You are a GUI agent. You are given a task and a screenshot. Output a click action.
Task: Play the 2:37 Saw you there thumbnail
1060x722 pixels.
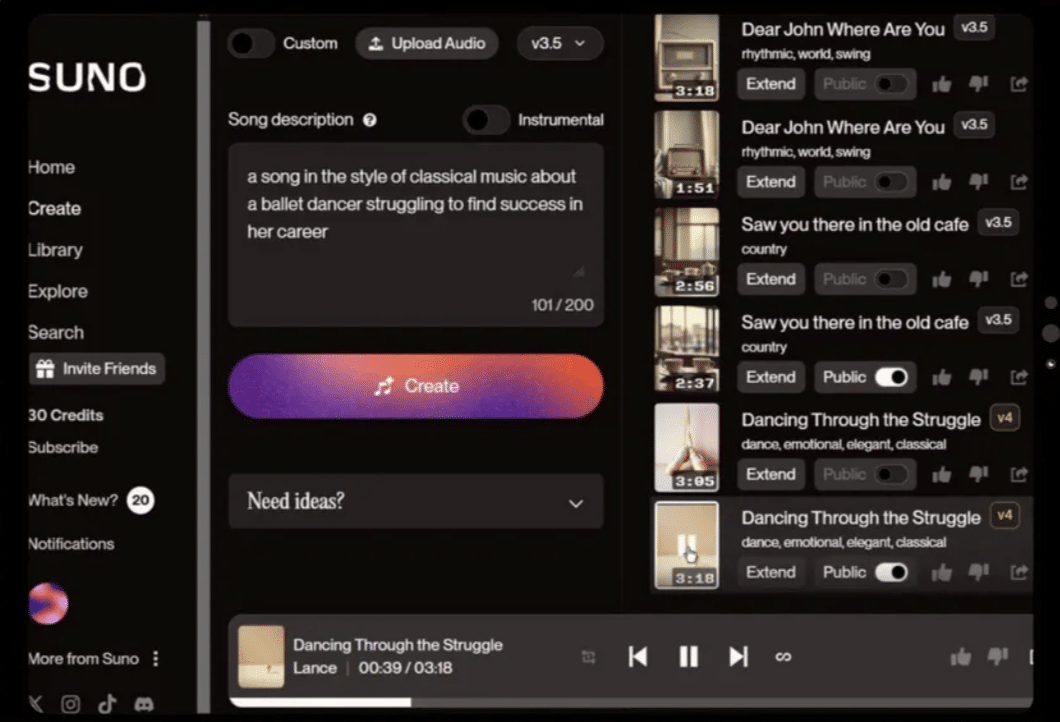tap(686, 349)
